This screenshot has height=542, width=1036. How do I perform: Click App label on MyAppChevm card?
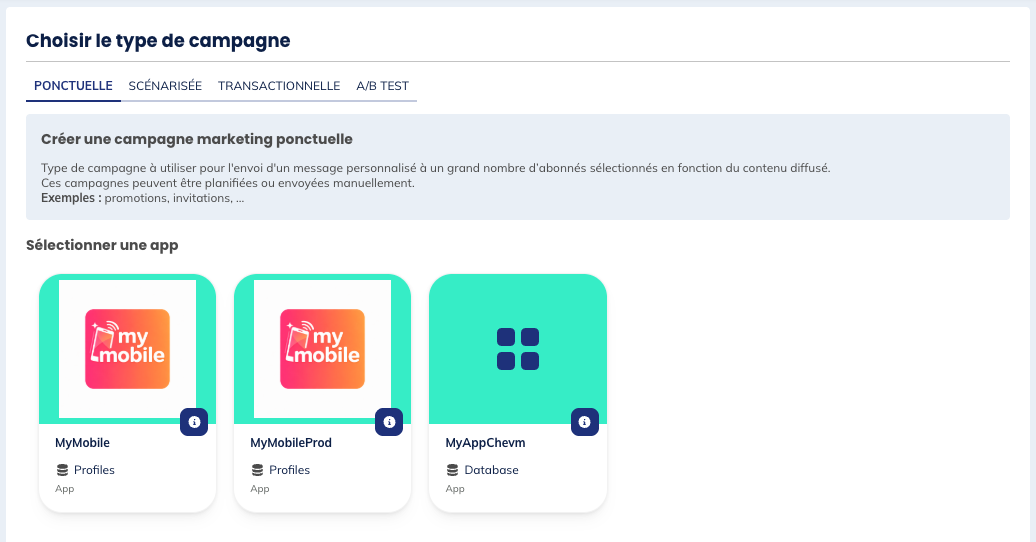point(455,489)
